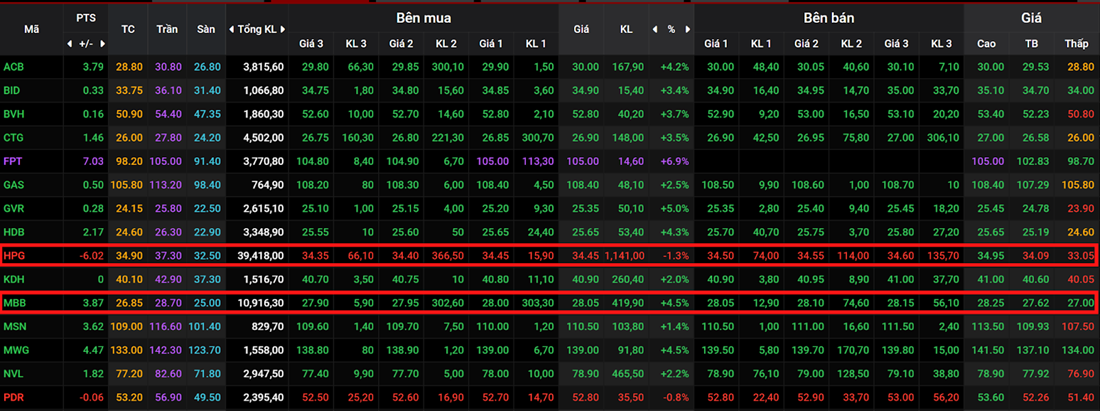Open the MWG stock symbol
1100x411 pixels.
click(15, 350)
